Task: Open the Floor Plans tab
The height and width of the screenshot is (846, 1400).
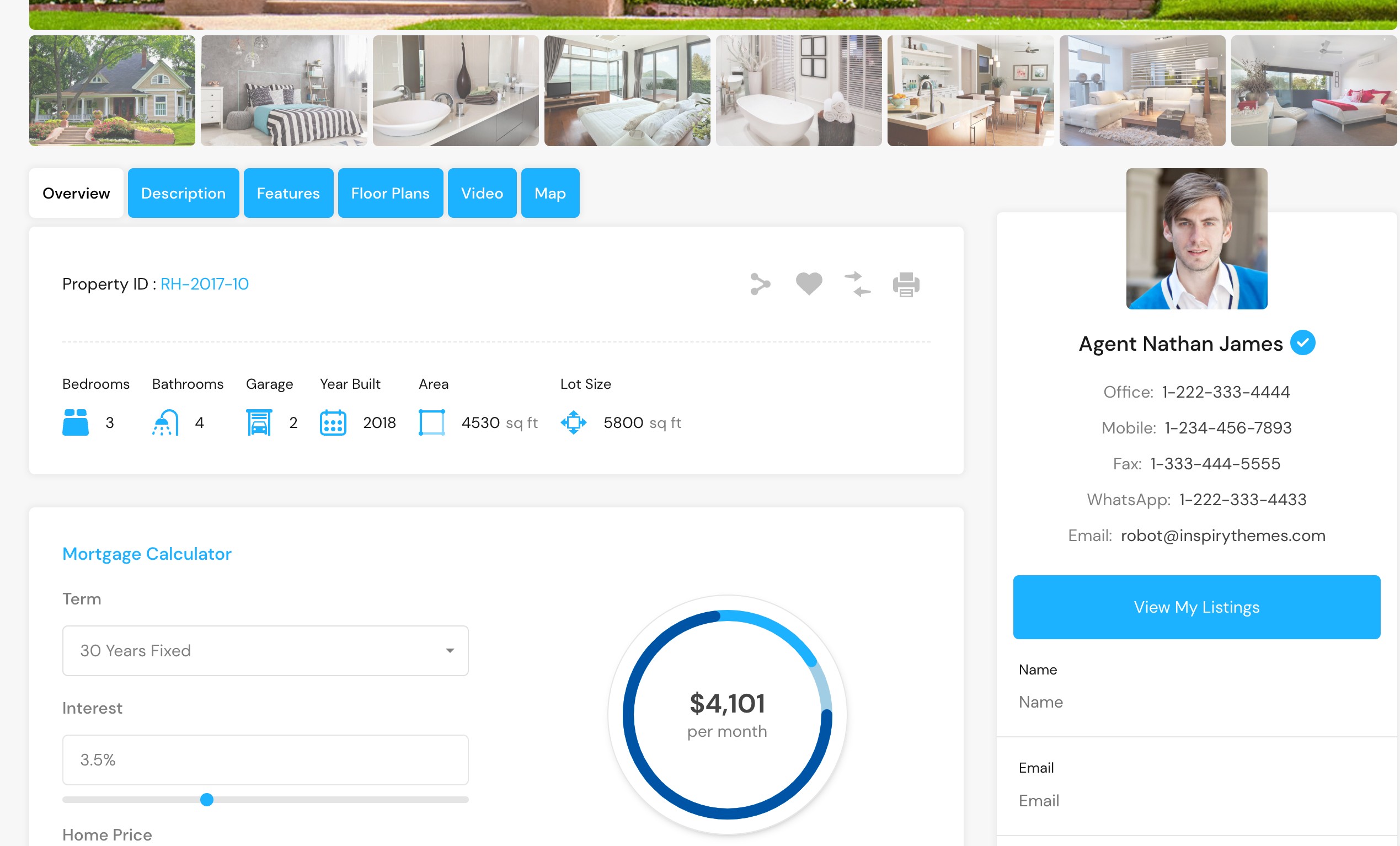Action: point(390,193)
